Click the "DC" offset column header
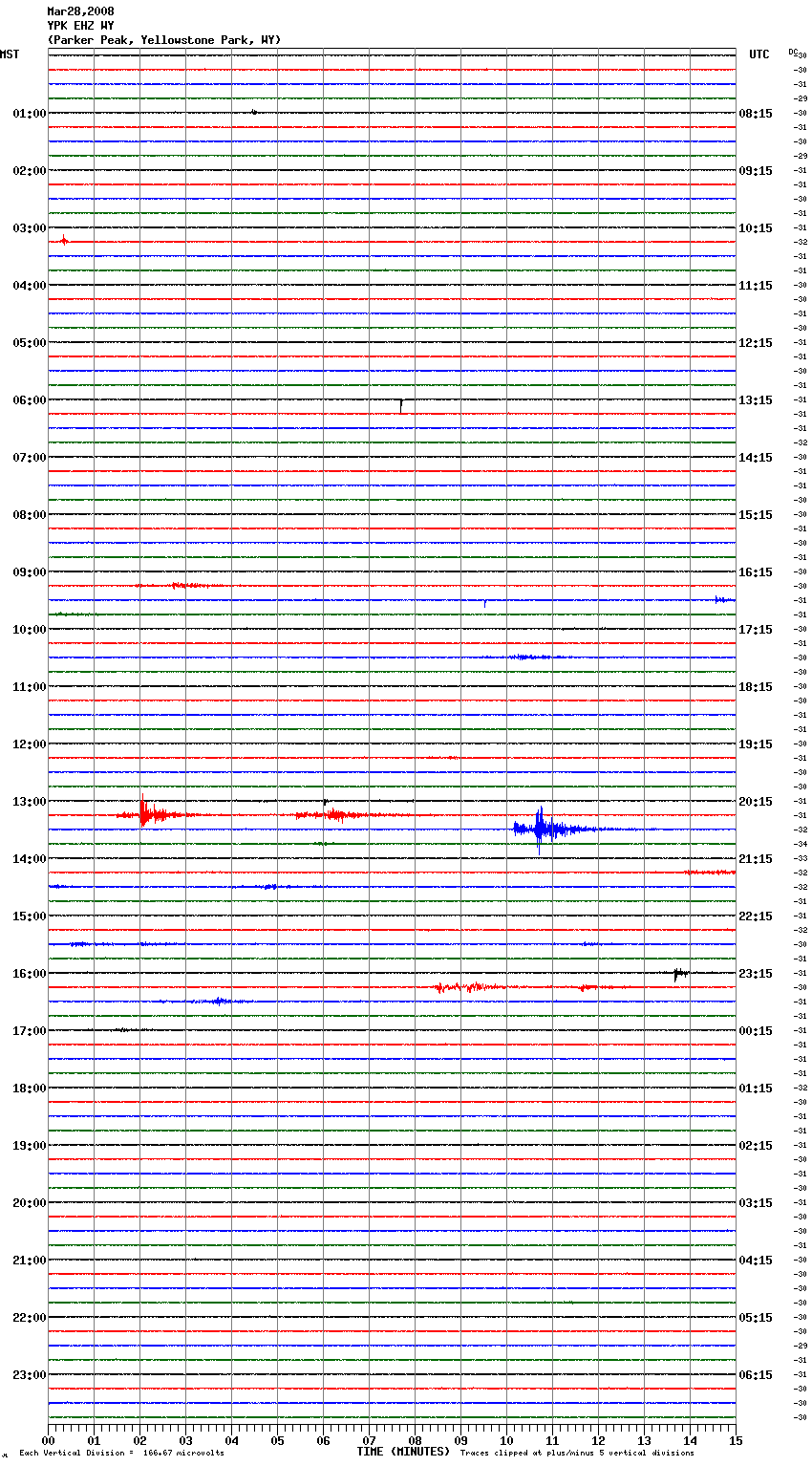Image resolution: width=812 pixels, height=1466 pixels. [x=793, y=52]
